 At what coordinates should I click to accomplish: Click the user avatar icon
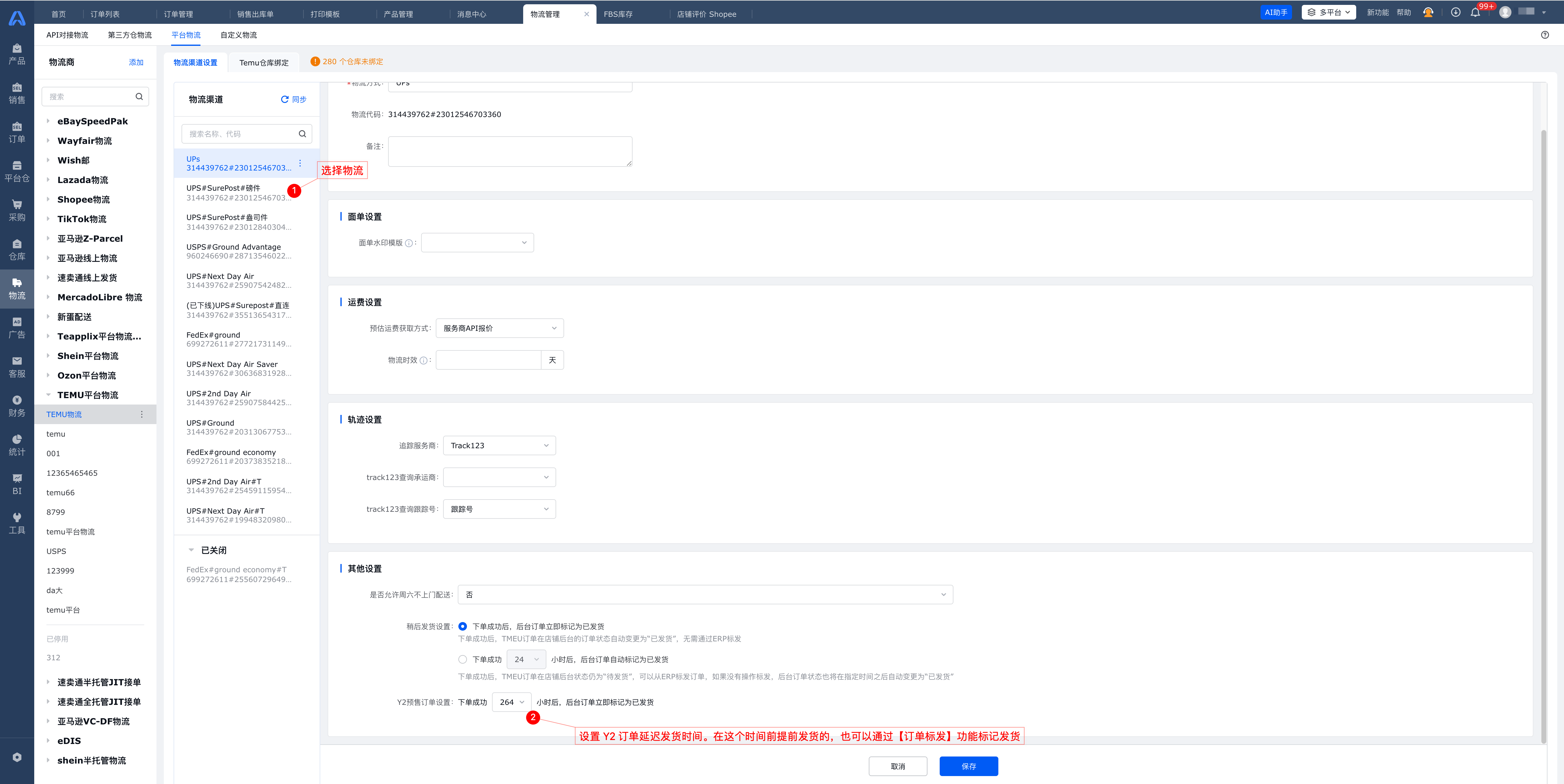click(1505, 12)
